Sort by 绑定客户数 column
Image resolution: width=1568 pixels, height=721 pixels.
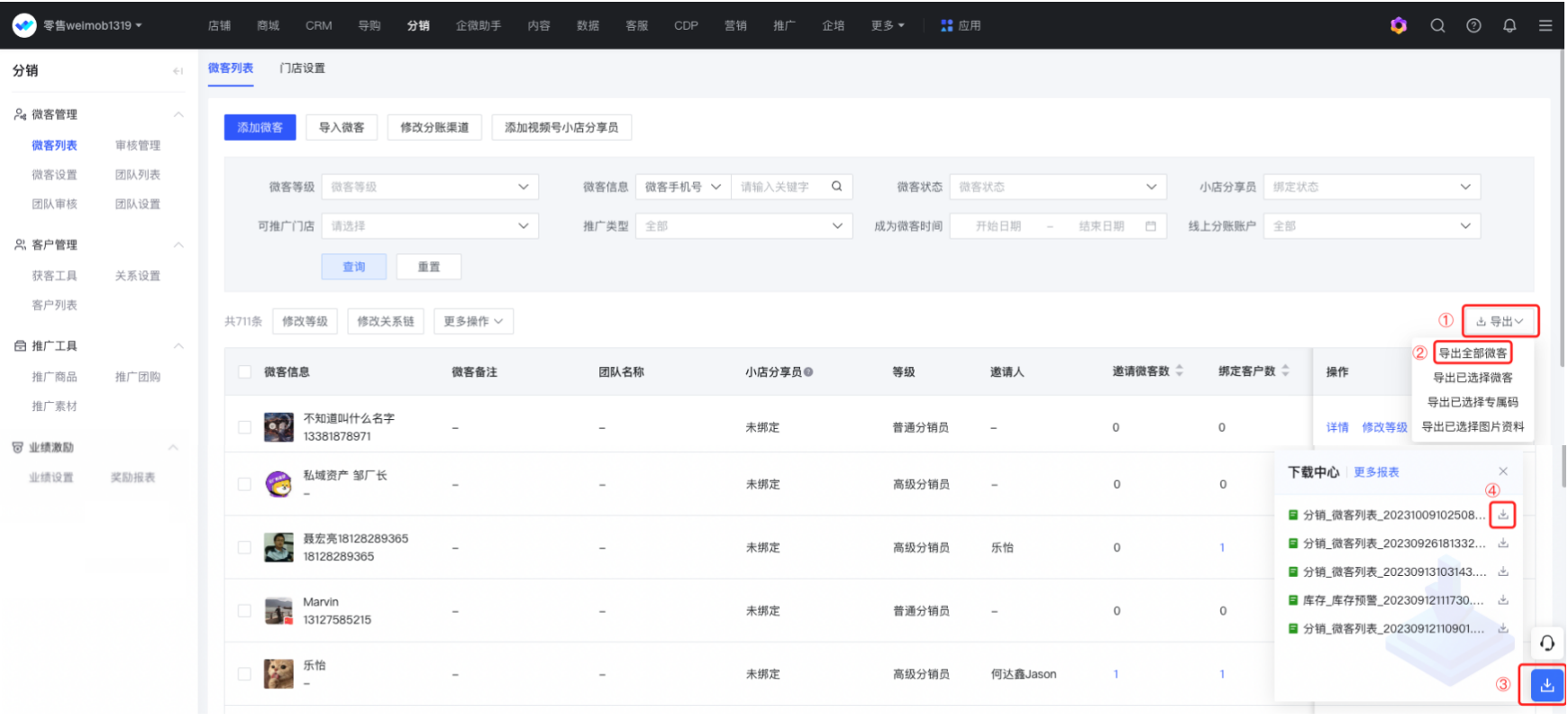[x=1285, y=370]
